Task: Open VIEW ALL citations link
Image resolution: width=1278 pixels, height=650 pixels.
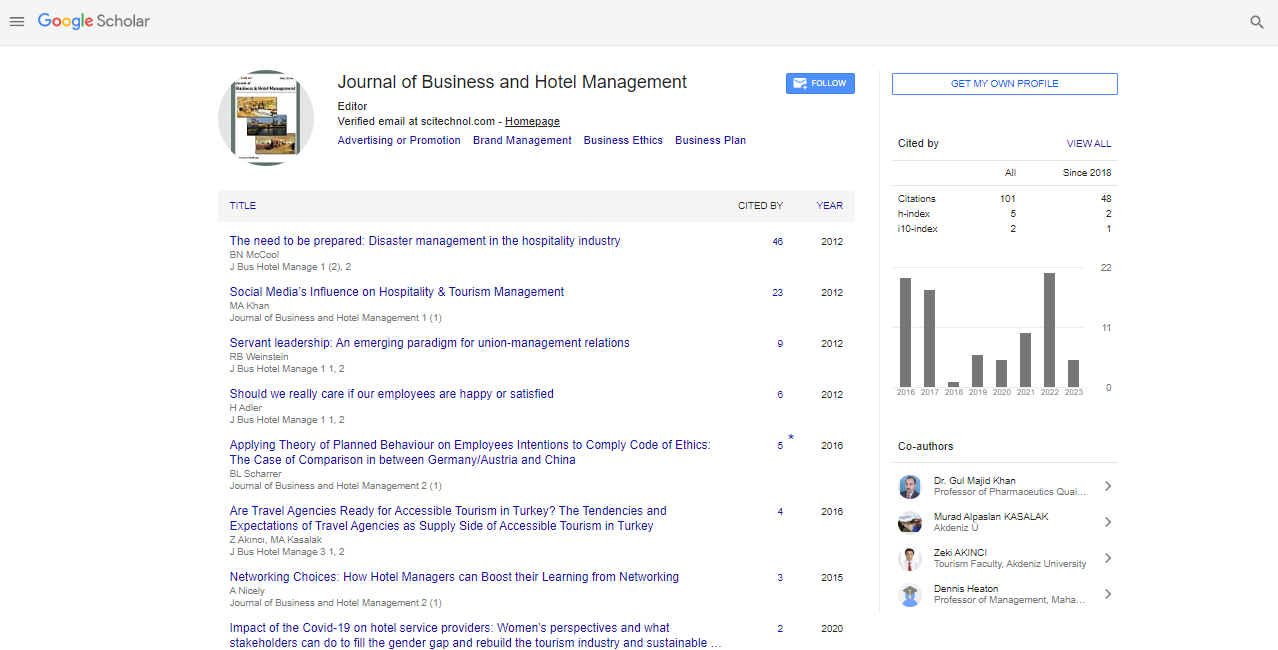Action: [1088, 144]
